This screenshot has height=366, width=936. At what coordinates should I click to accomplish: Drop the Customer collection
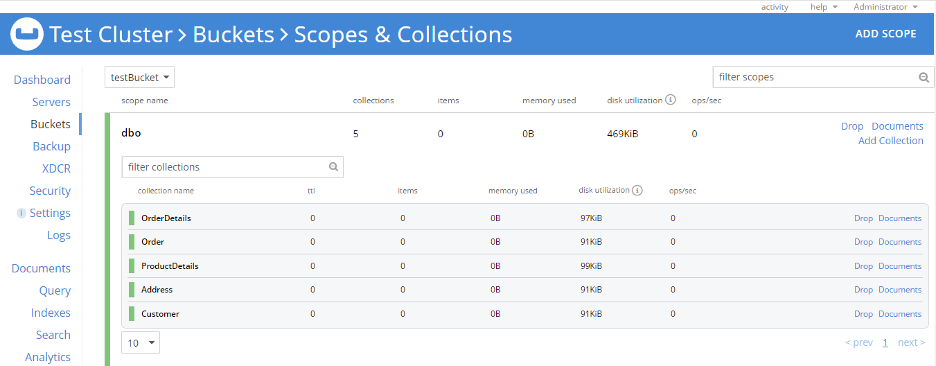[x=863, y=314]
